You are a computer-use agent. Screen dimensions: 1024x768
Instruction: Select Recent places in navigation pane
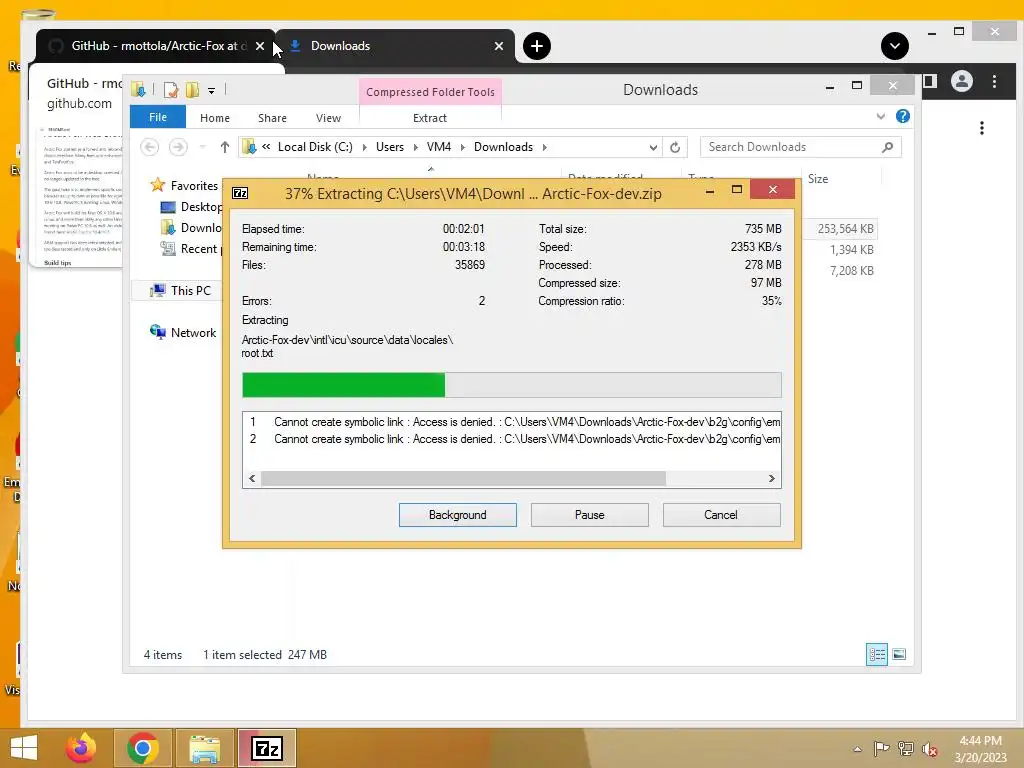click(x=191, y=249)
